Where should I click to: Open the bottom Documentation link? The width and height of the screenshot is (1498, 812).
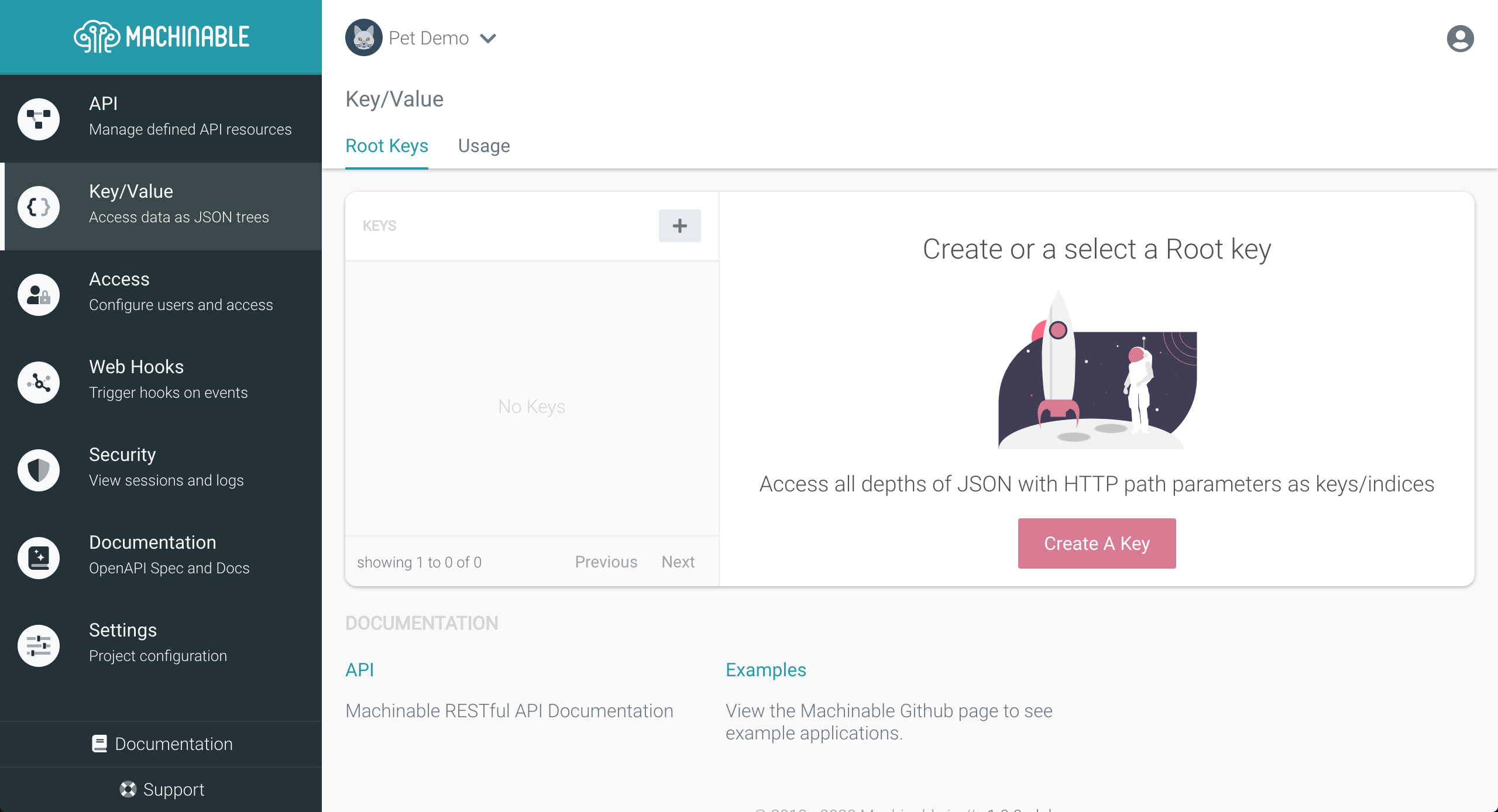pyautogui.click(x=161, y=744)
